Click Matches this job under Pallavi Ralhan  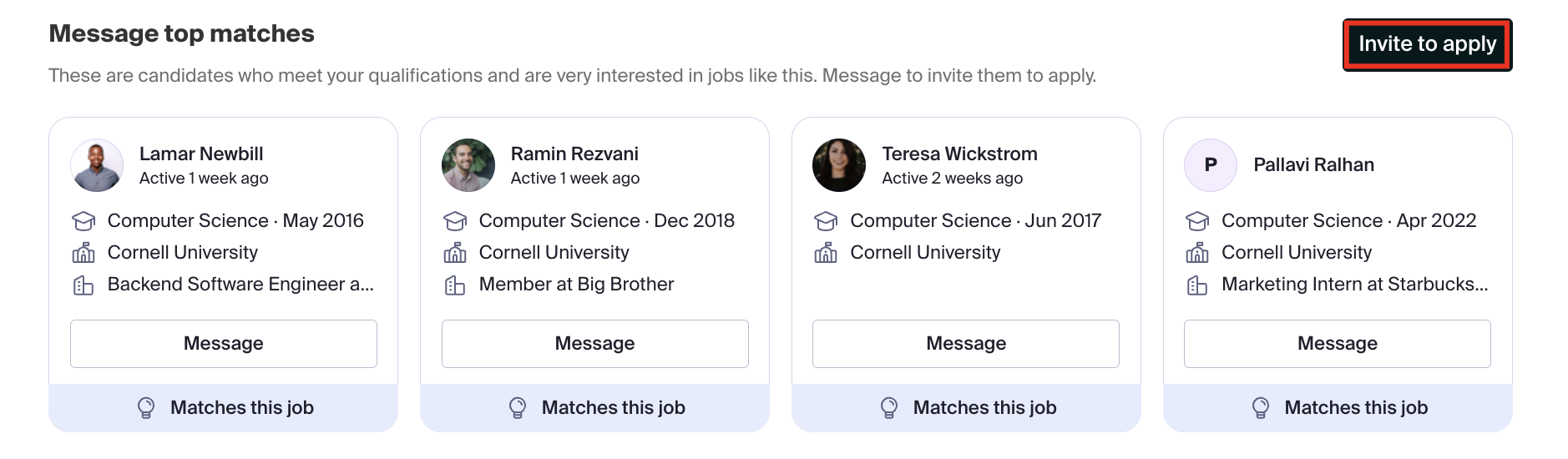tap(1356, 407)
